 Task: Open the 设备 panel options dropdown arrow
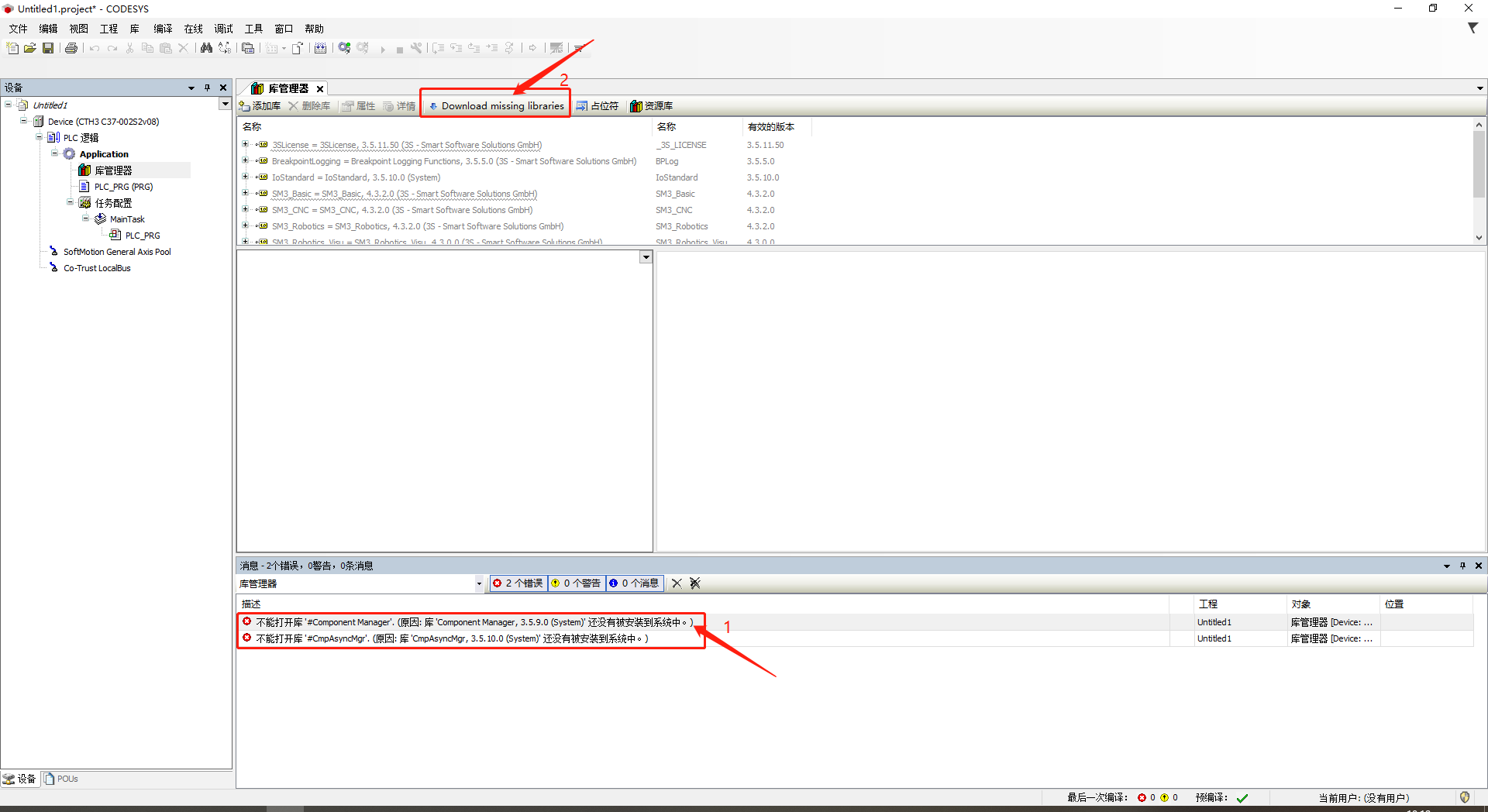(x=191, y=88)
